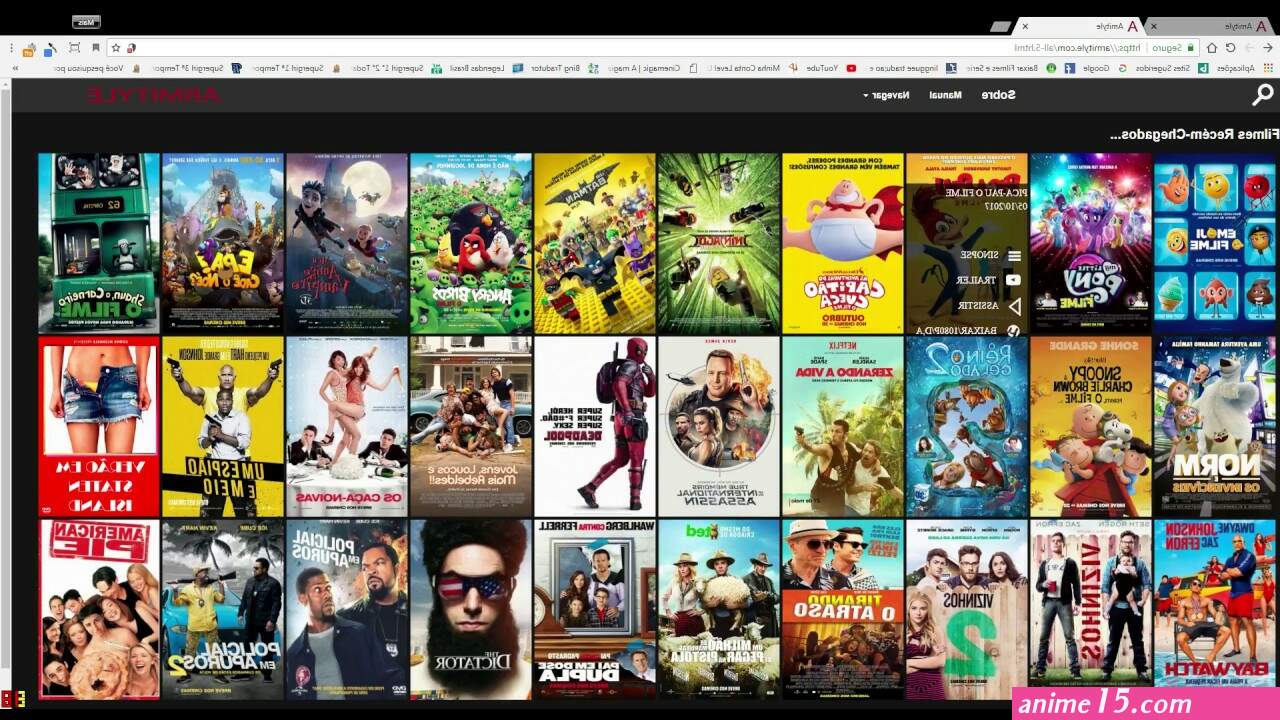1280x720 pixels.
Task: Open the Pai em Dose Dupla poster
Action: [x=595, y=609]
